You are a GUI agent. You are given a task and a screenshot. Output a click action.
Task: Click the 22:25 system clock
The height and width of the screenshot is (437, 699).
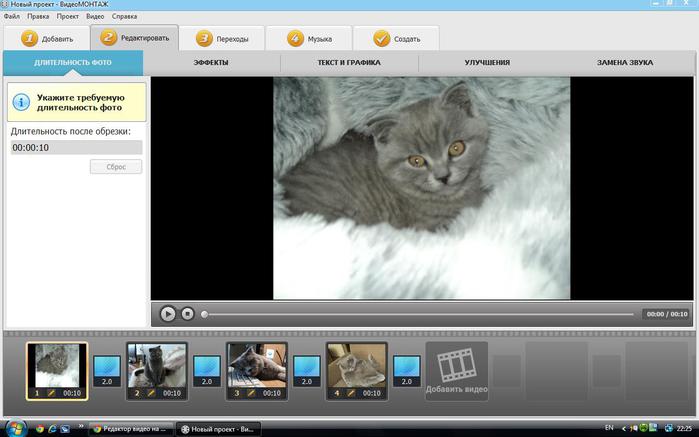(684, 429)
